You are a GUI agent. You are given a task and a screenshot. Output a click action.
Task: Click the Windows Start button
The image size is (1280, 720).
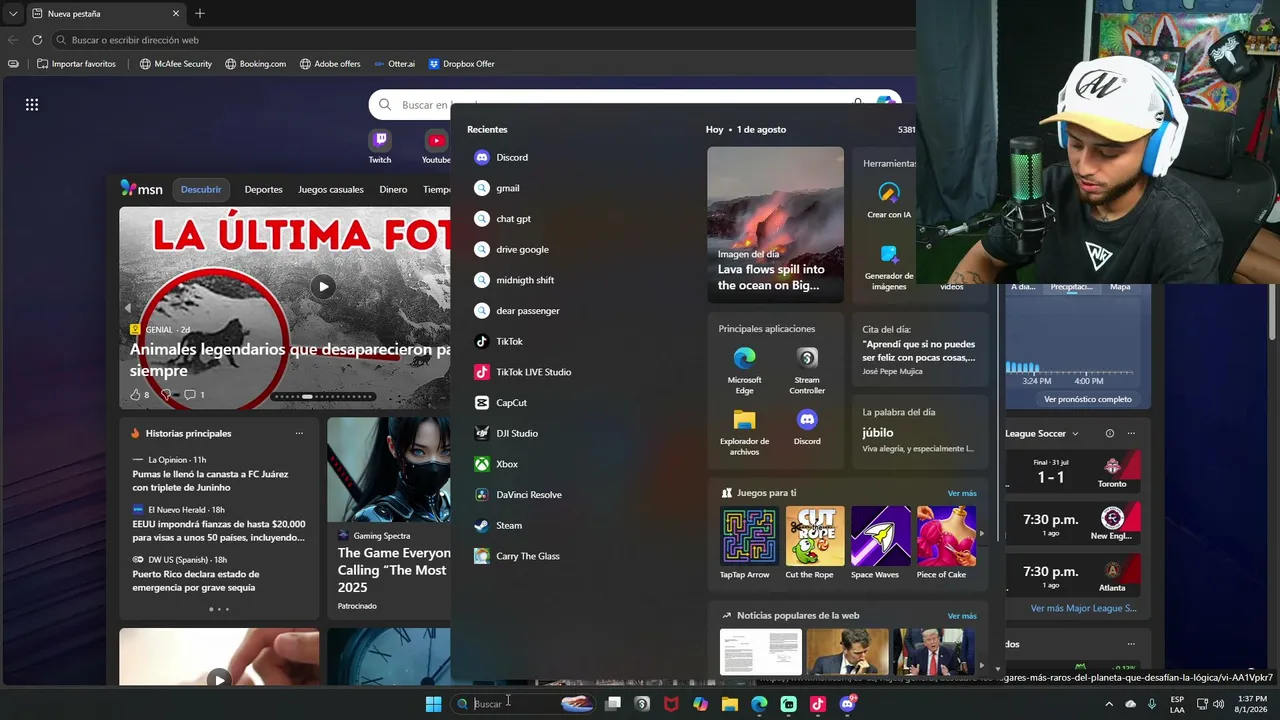433,704
